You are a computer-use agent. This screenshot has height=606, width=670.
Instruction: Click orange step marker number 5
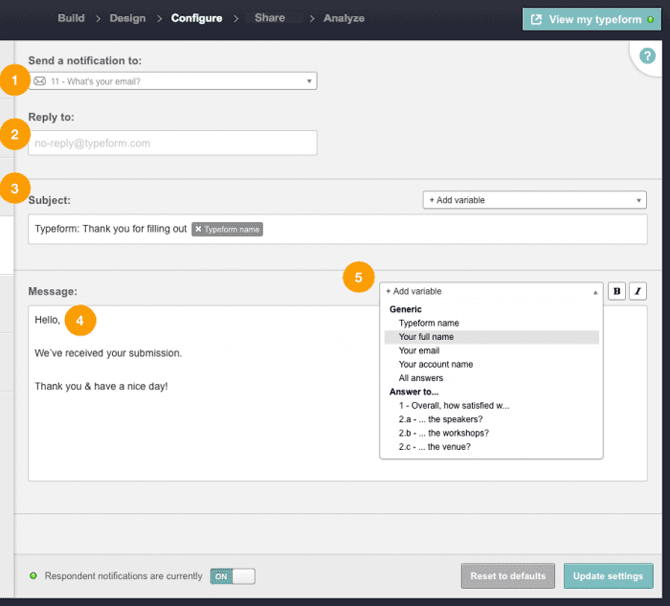point(359,277)
